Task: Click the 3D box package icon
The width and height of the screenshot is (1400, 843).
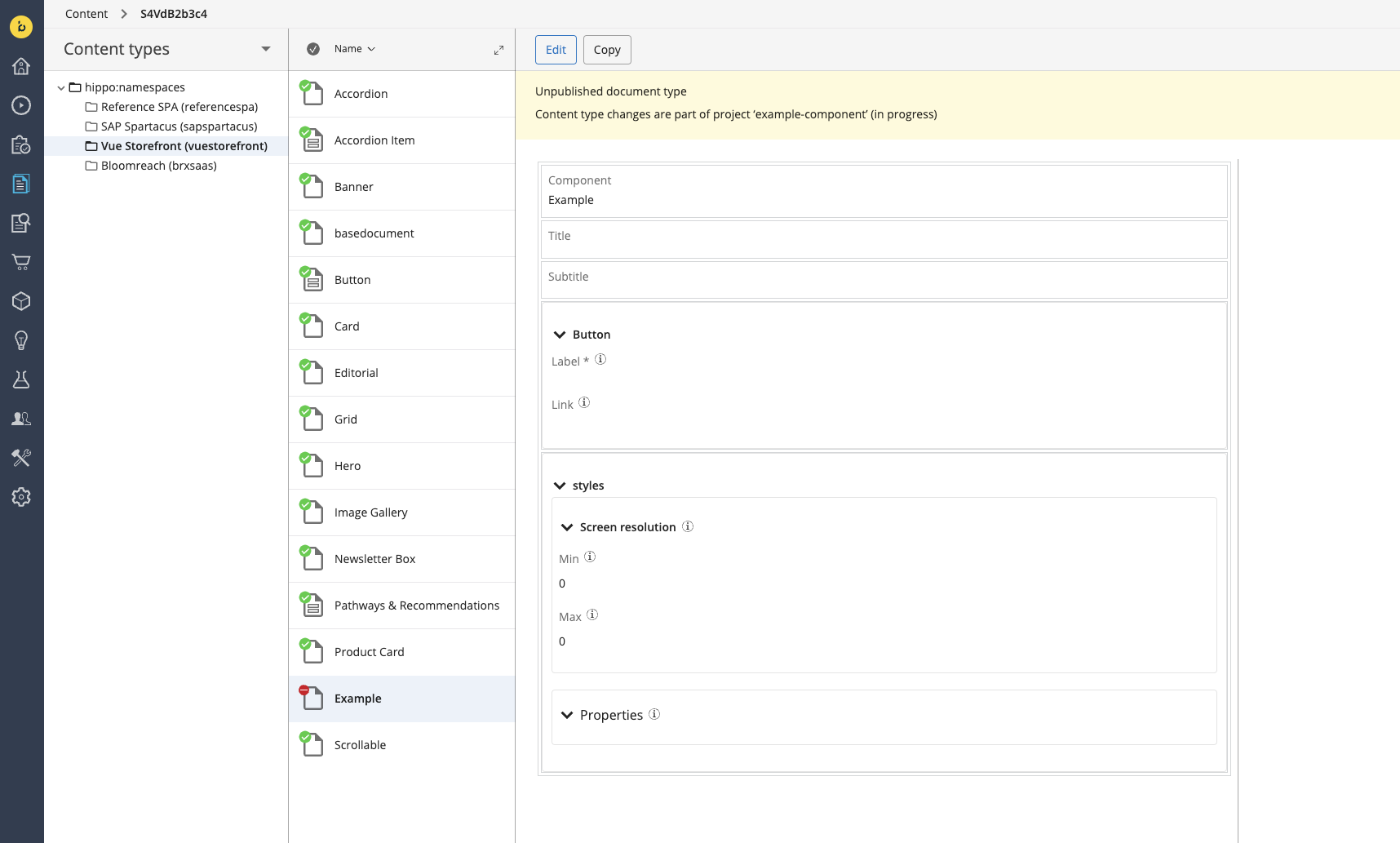Action: [21, 301]
